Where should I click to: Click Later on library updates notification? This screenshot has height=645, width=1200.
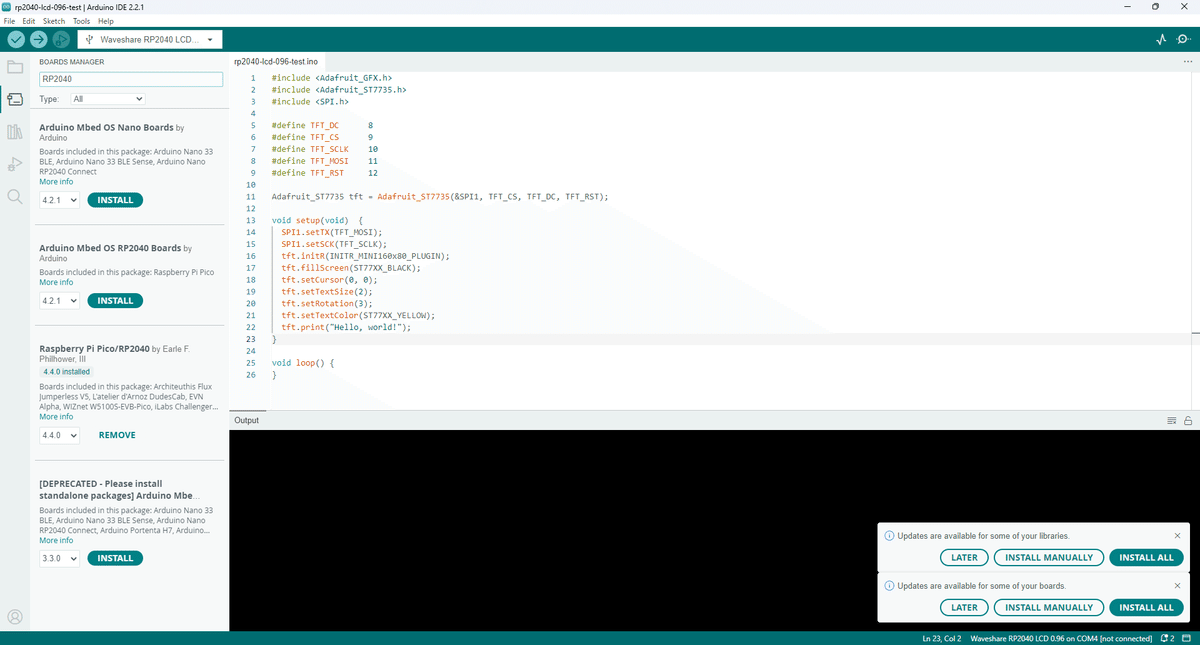964,557
